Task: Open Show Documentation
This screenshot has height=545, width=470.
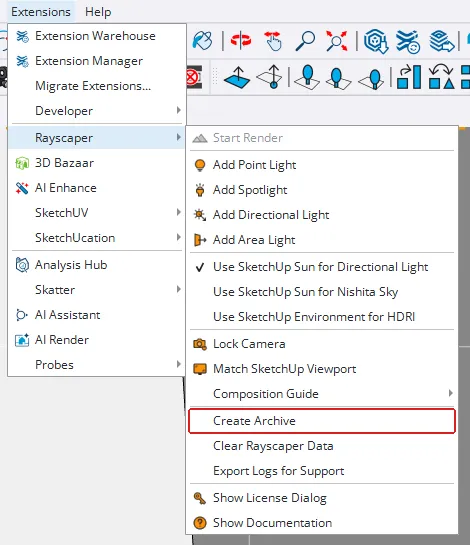Action: pos(322,523)
